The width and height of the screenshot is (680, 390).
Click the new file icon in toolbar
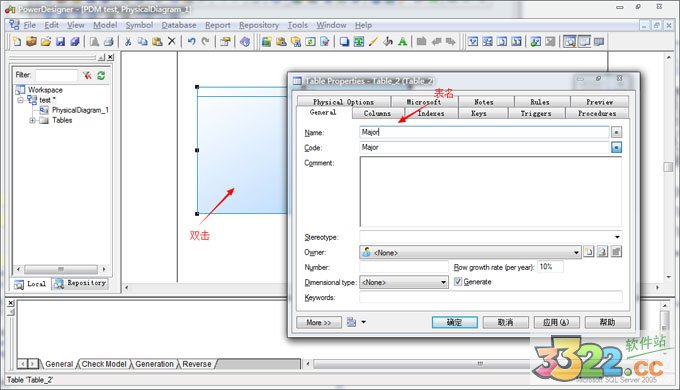pyautogui.click(x=17, y=42)
